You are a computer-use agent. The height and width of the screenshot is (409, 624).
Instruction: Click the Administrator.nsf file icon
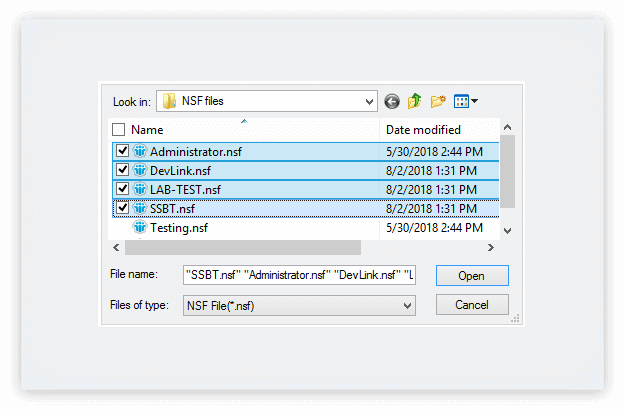140,151
